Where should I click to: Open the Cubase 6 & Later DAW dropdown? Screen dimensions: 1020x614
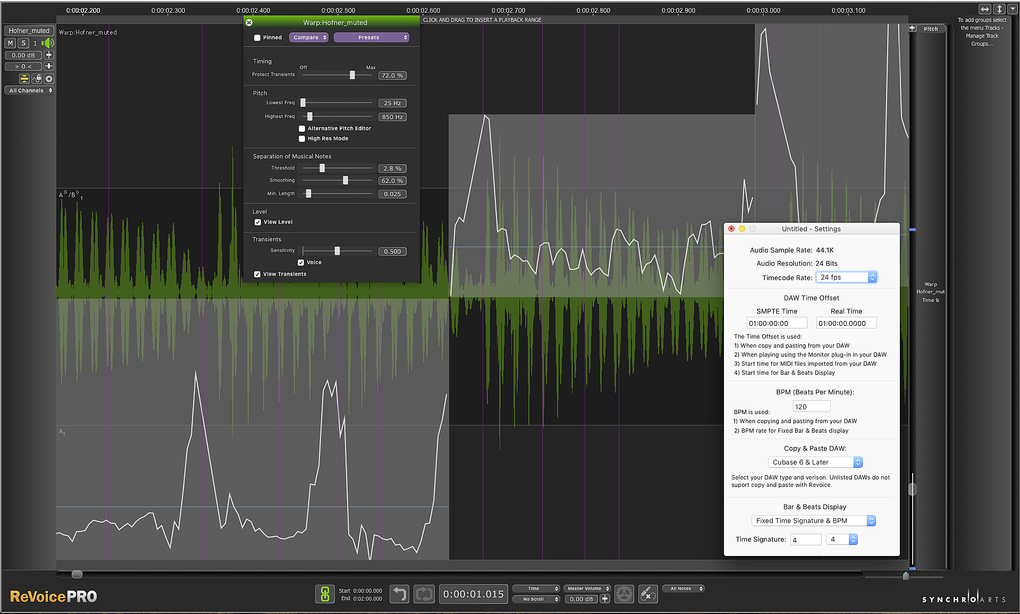point(815,462)
